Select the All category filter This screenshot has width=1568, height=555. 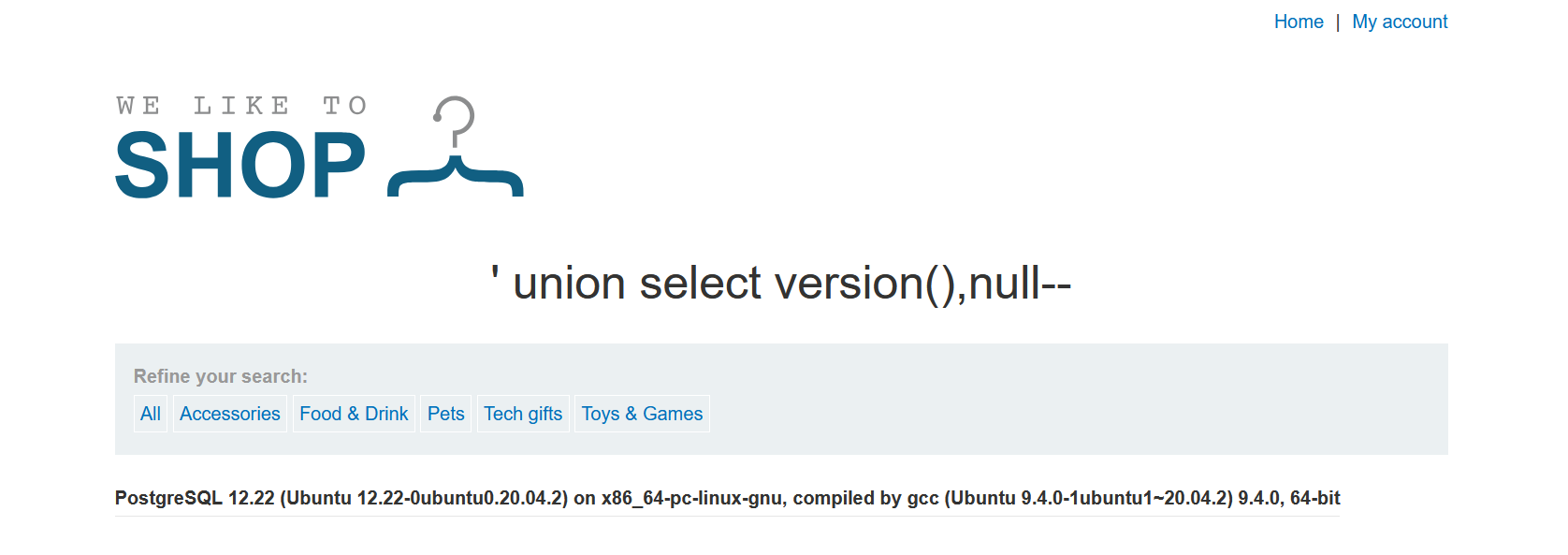(151, 414)
